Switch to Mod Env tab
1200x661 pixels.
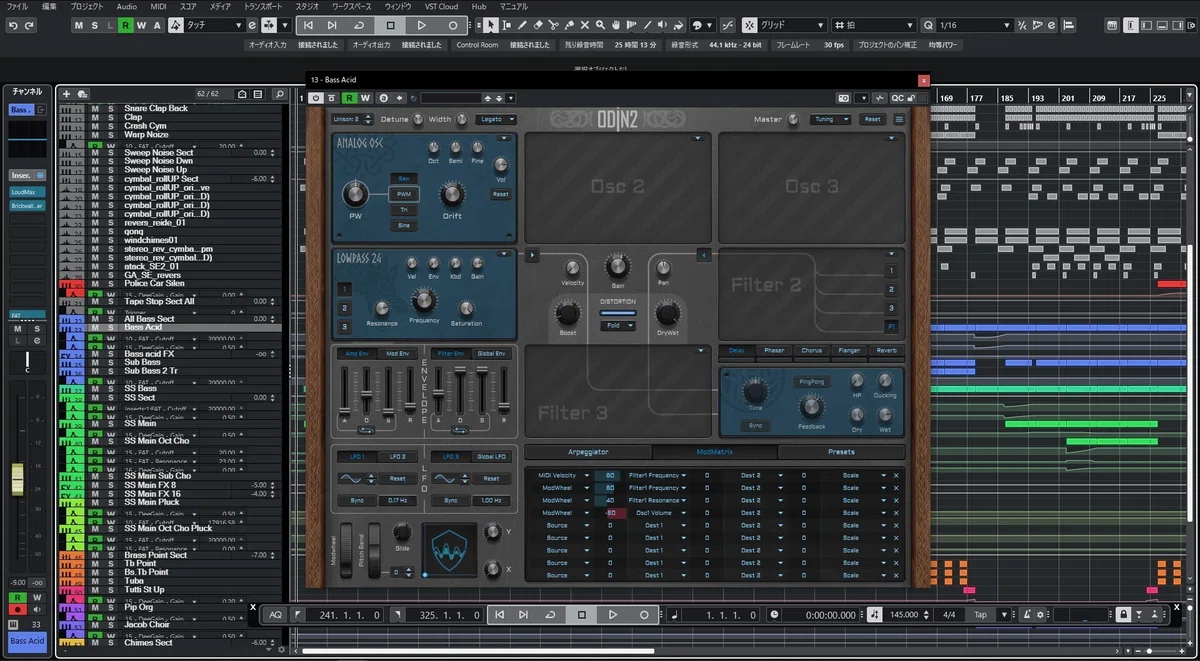tap(397, 353)
